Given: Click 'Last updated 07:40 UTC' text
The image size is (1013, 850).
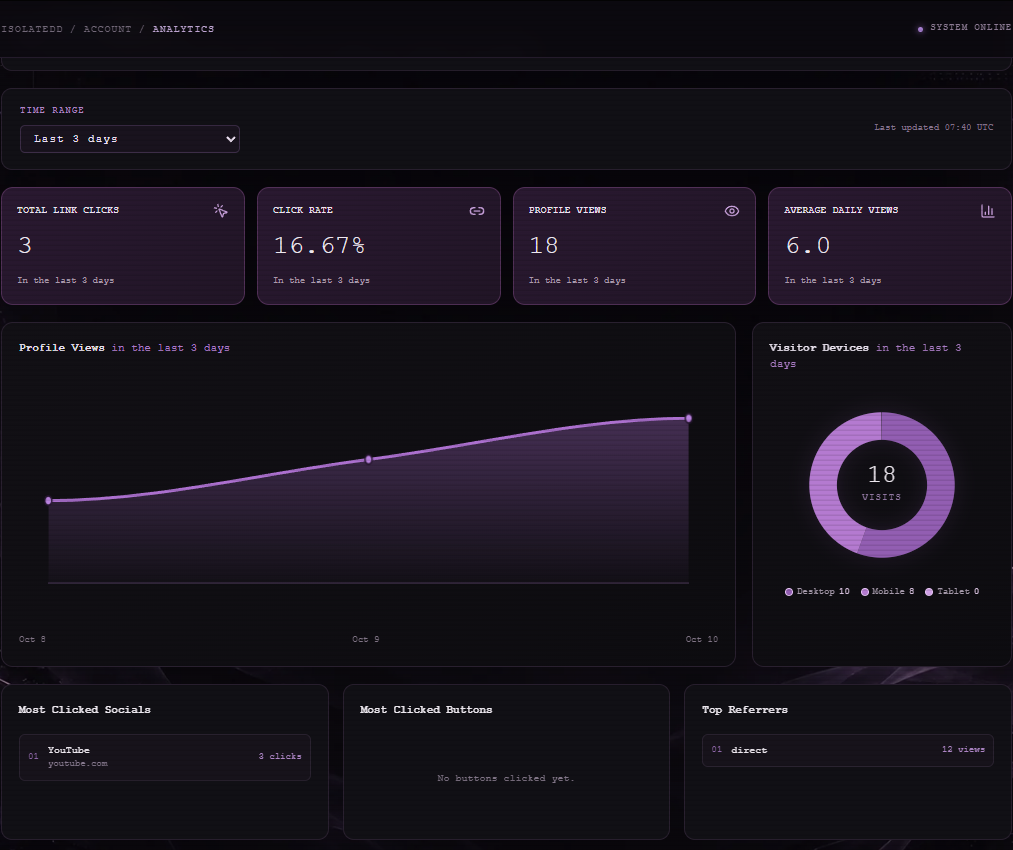Looking at the screenshot, I should tap(934, 127).
